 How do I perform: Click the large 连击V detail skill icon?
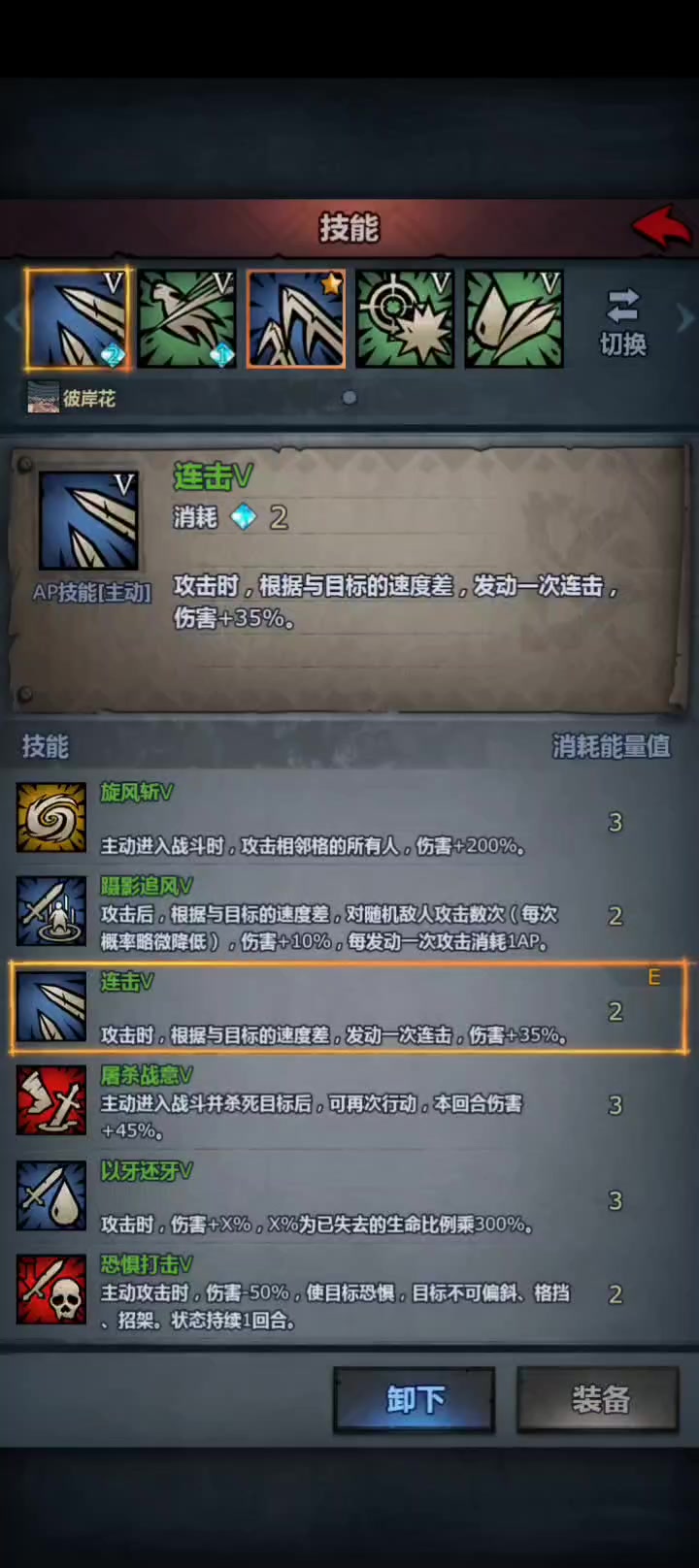click(x=88, y=521)
